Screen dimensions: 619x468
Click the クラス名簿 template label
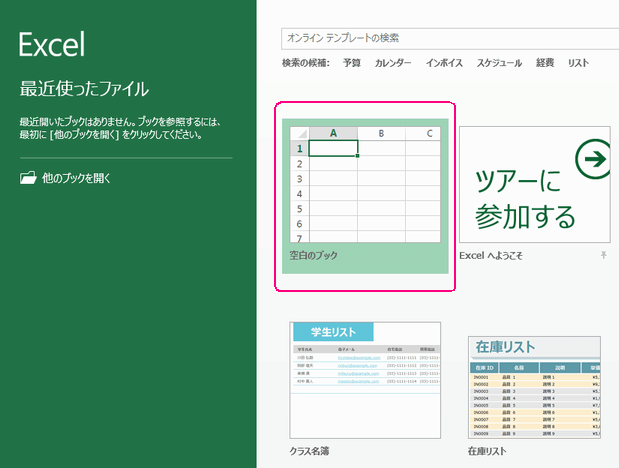[x=309, y=451]
